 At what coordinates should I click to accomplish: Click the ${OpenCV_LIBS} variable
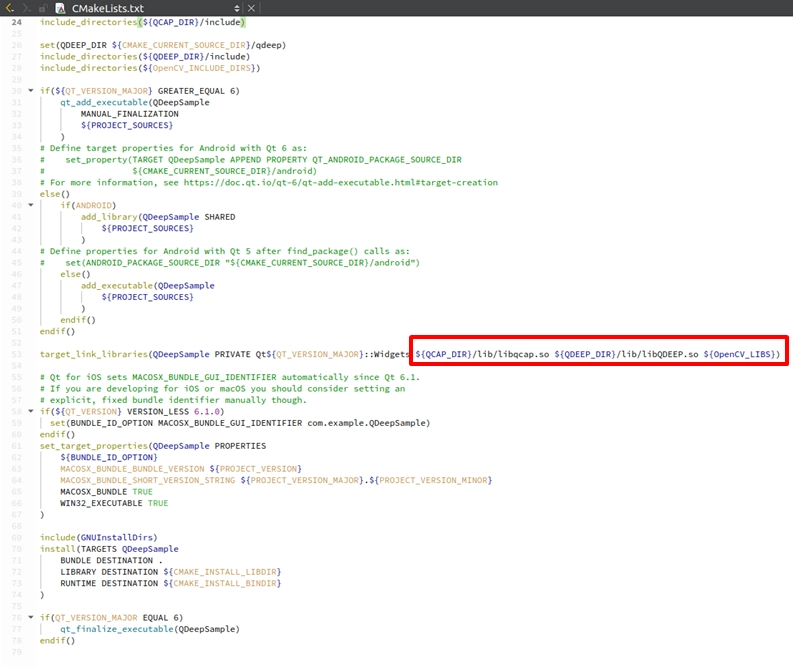point(739,354)
